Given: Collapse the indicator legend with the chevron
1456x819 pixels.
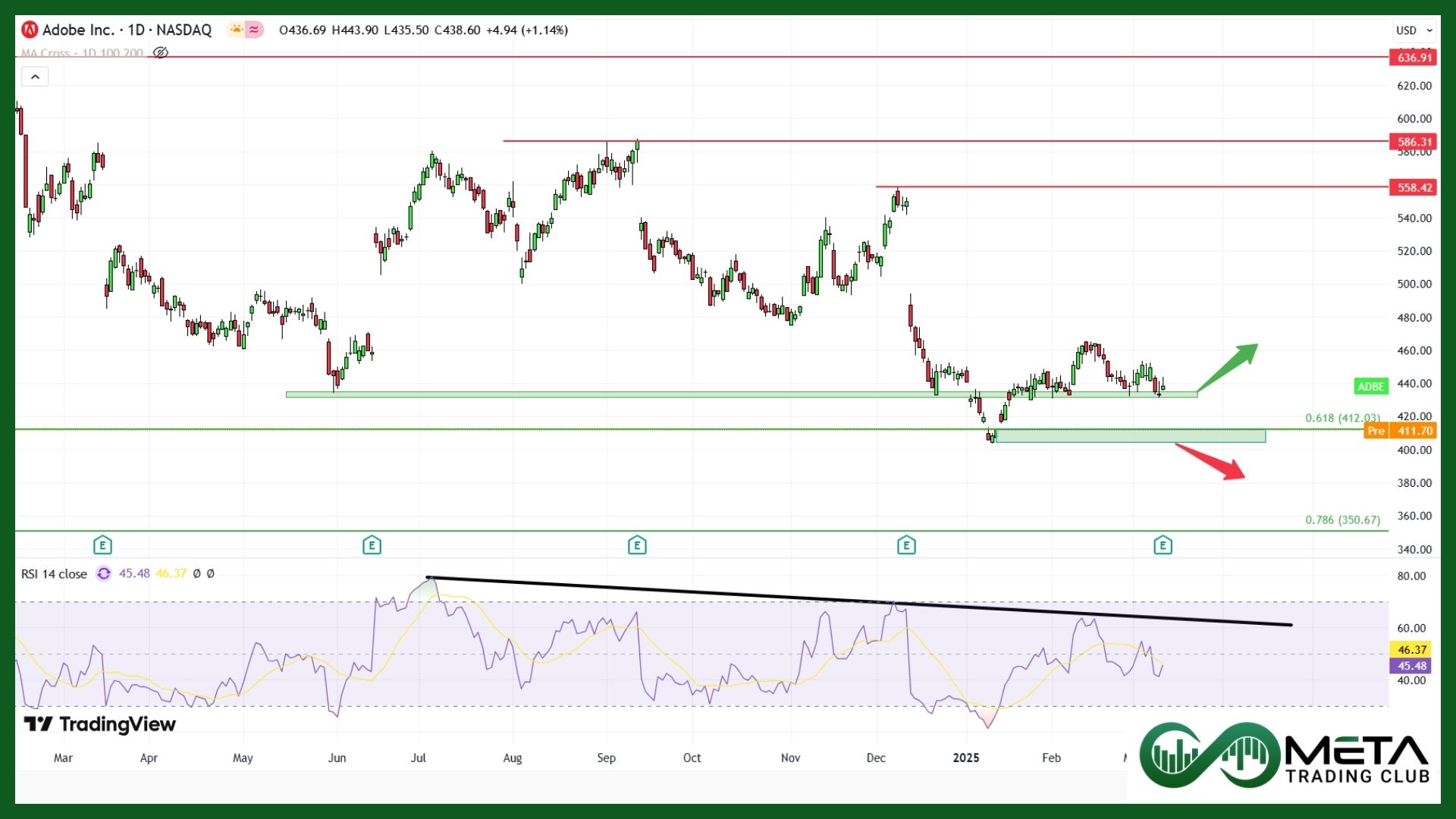Looking at the screenshot, I should 35,77.
